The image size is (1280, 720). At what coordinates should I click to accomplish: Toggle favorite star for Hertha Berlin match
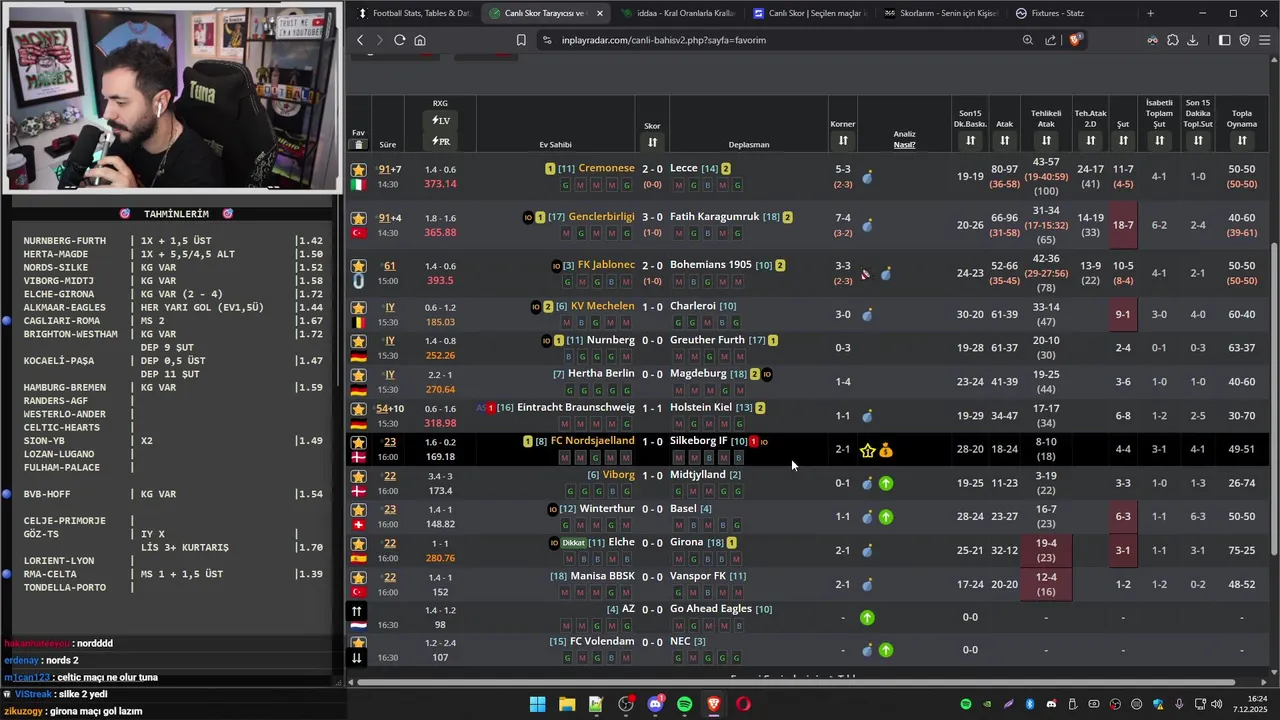(x=358, y=375)
